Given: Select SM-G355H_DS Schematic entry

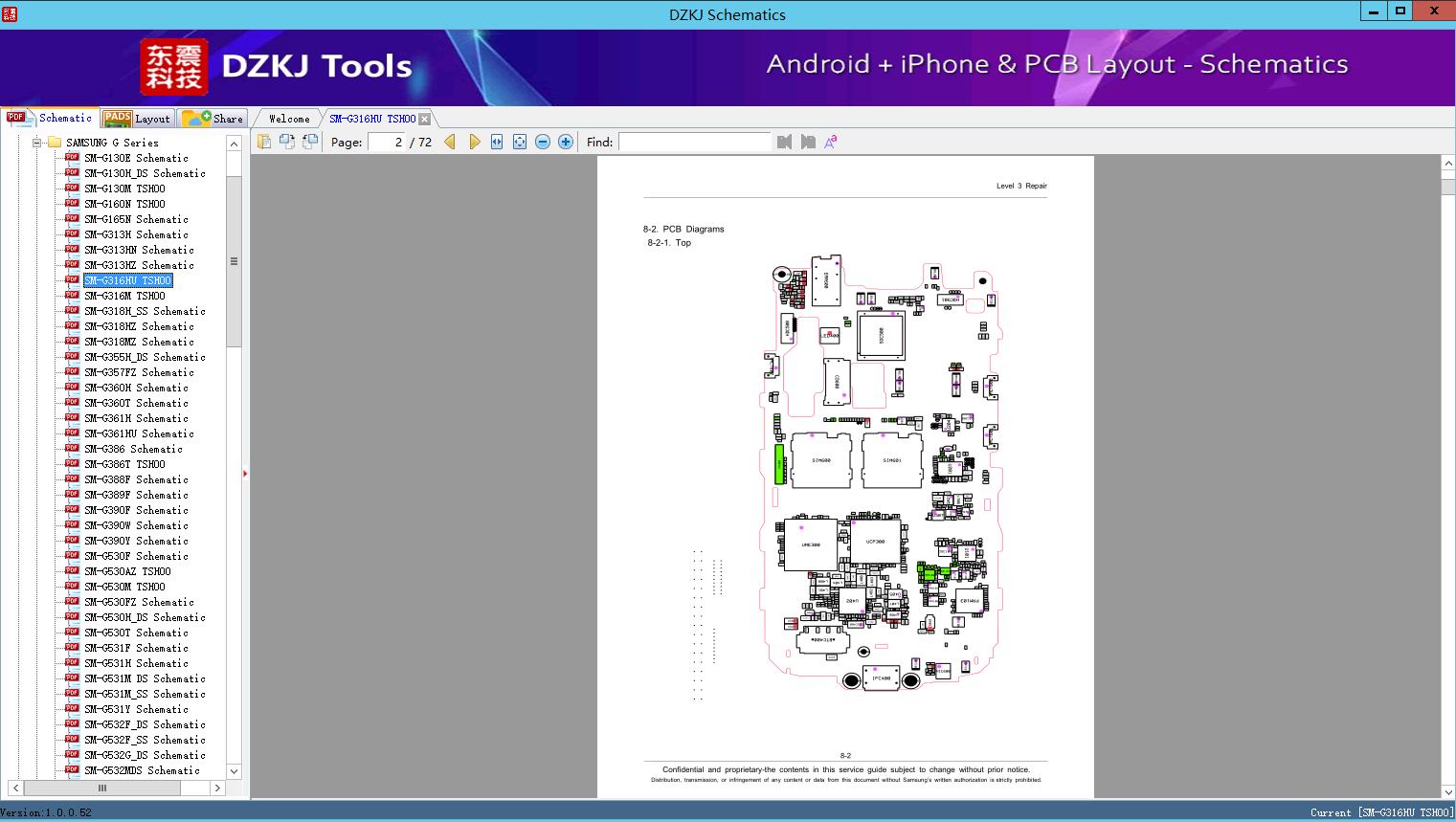Looking at the screenshot, I should pos(145,357).
